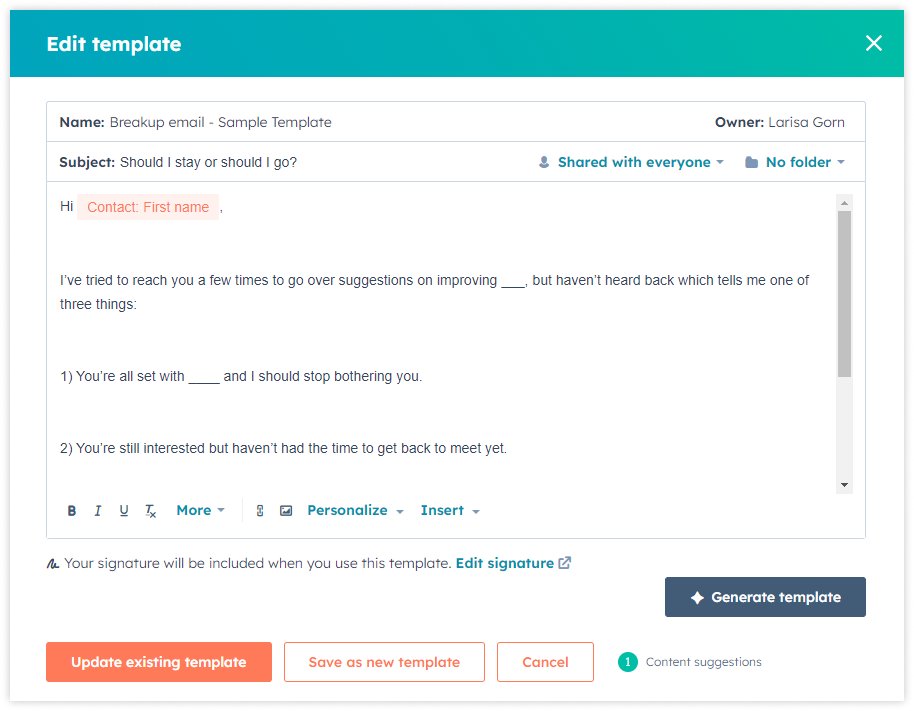Select the Contact: First name personalization token
The width and height of the screenshot is (914, 711).
(x=148, y=207)
